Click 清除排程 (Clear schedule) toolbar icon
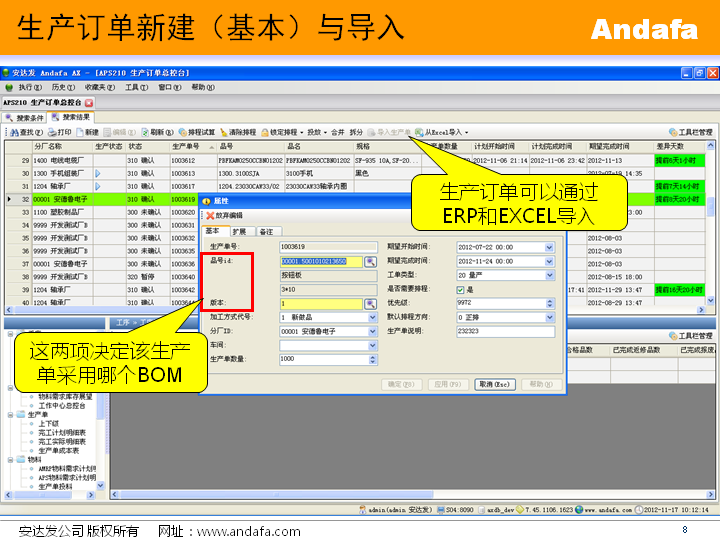This screenshot has width=720, height=540. coord(241,132)
